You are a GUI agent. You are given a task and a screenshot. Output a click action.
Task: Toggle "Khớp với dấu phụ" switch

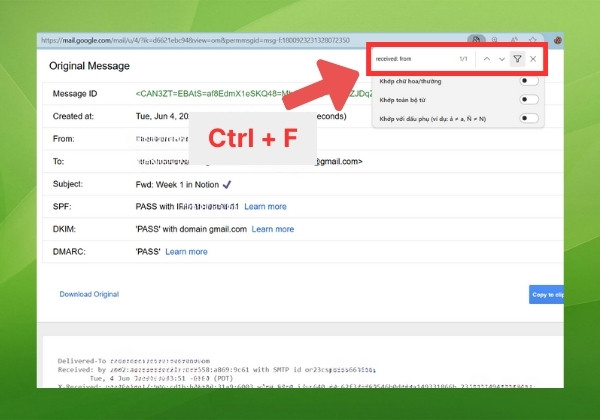(529, 118)
